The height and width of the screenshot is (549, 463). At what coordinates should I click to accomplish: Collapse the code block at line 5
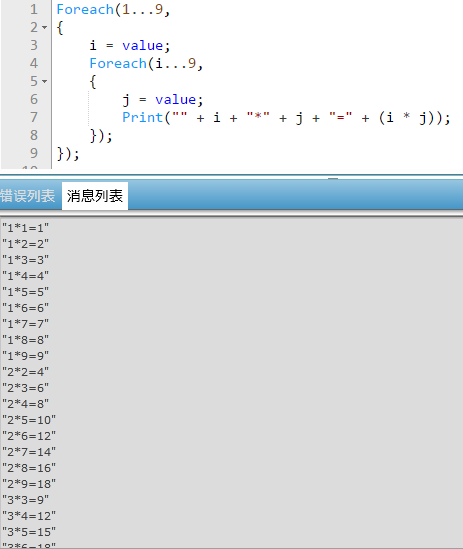pos(44,81)
